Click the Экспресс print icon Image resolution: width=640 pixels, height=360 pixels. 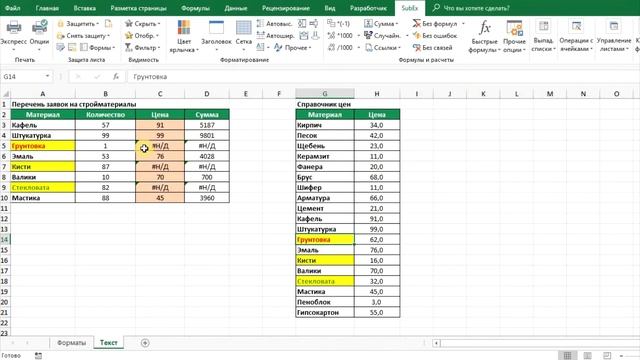(13, 28)
